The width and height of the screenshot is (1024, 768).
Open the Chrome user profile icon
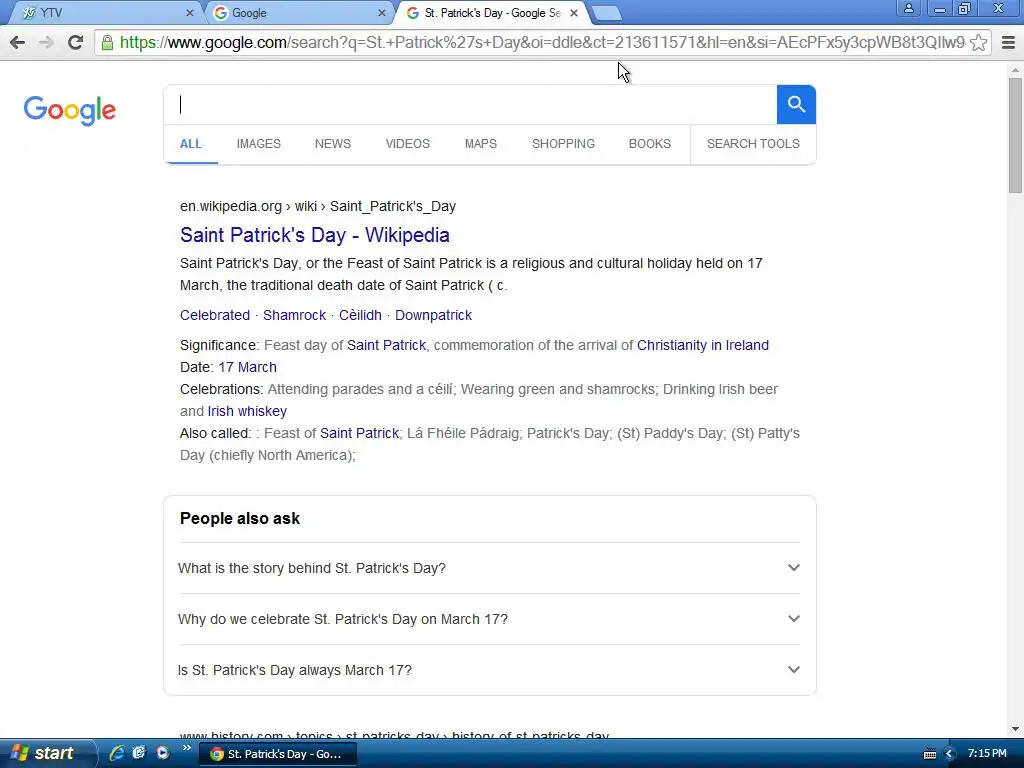coord(908,8)
